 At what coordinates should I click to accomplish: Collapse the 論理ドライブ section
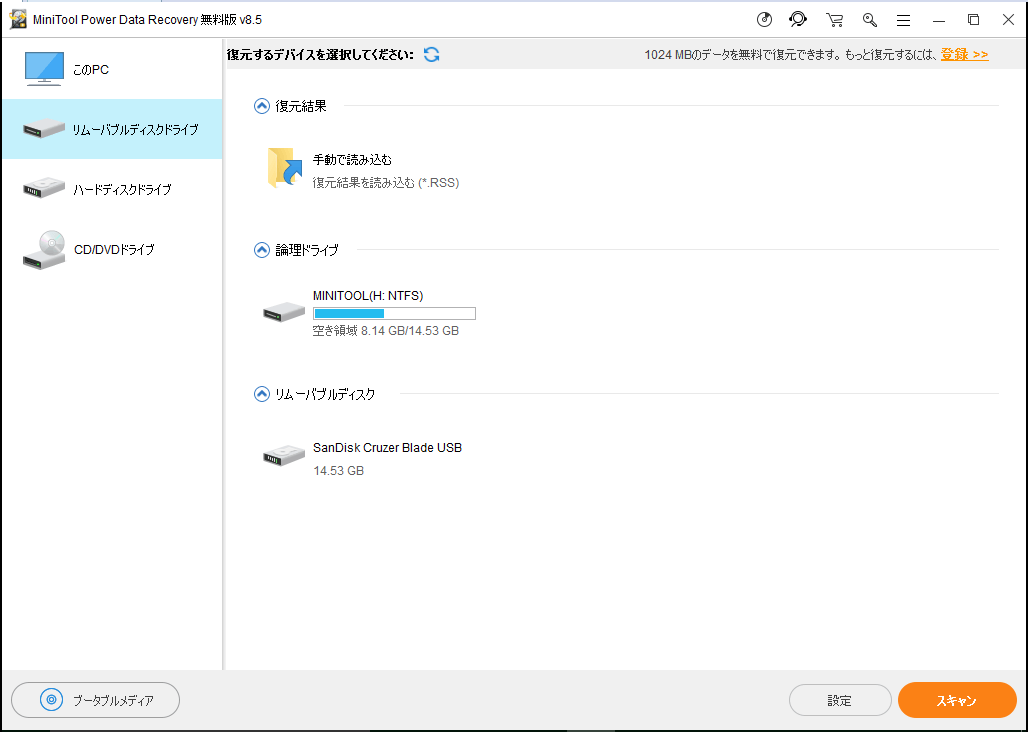click(261, 250)
